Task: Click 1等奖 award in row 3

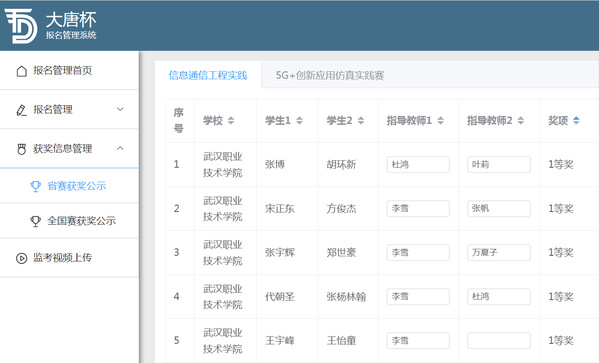Action: pyautogui.click(x=561, y=253)
